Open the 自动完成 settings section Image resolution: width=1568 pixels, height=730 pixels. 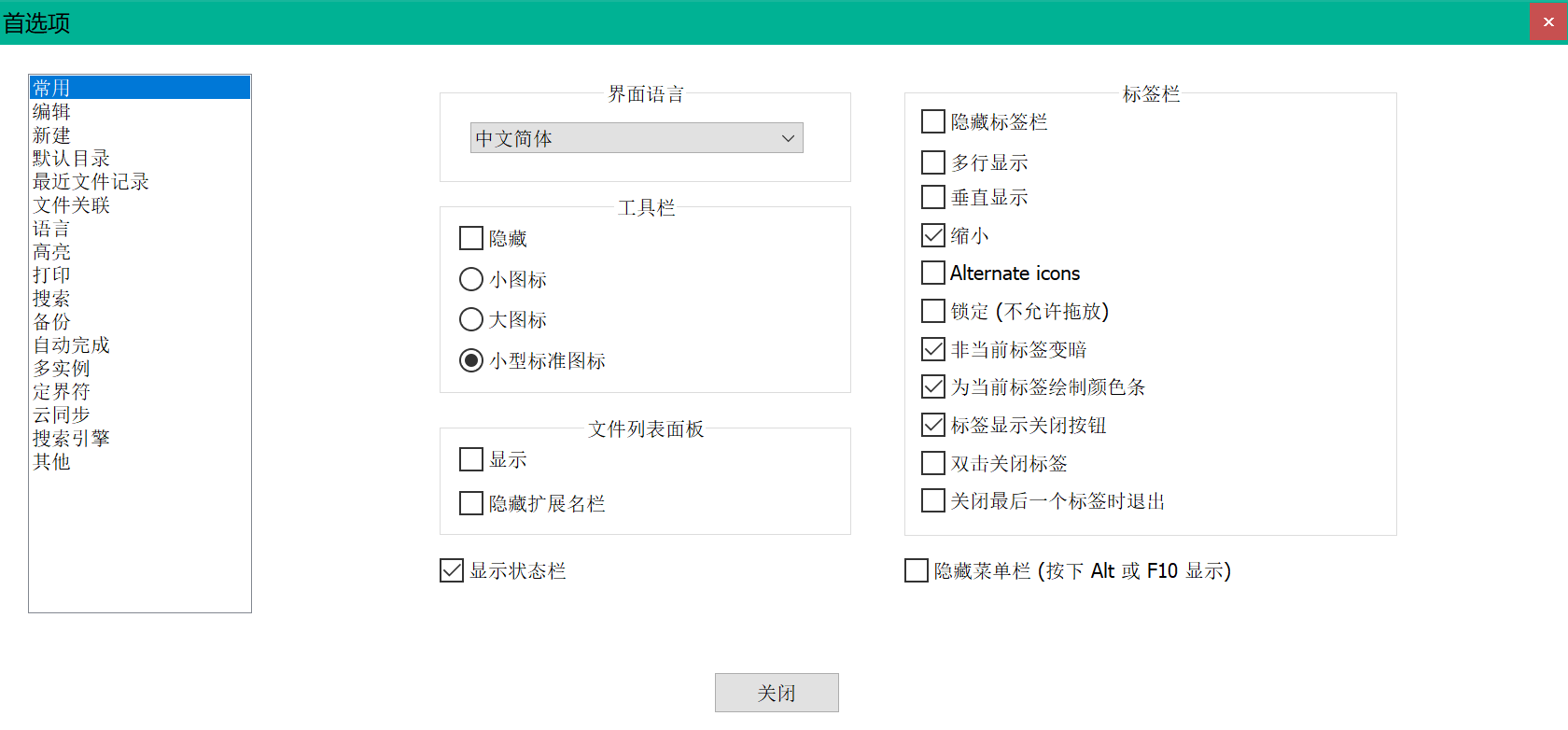[x=71, y=344]
